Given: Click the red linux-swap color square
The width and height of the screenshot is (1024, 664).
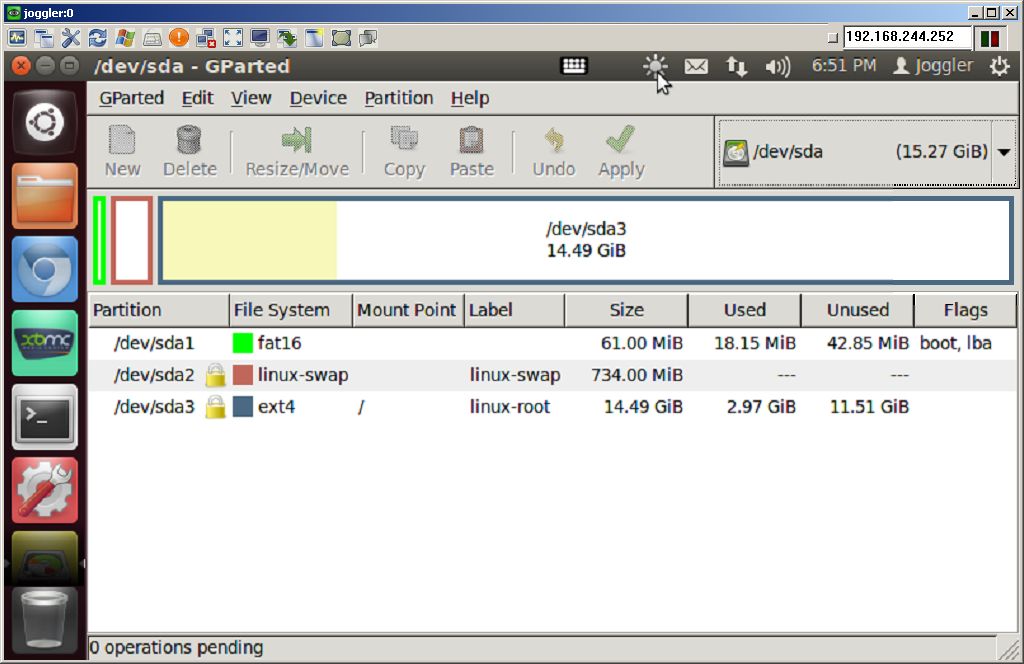Looking at the screenshot, I should click(242, 375).
